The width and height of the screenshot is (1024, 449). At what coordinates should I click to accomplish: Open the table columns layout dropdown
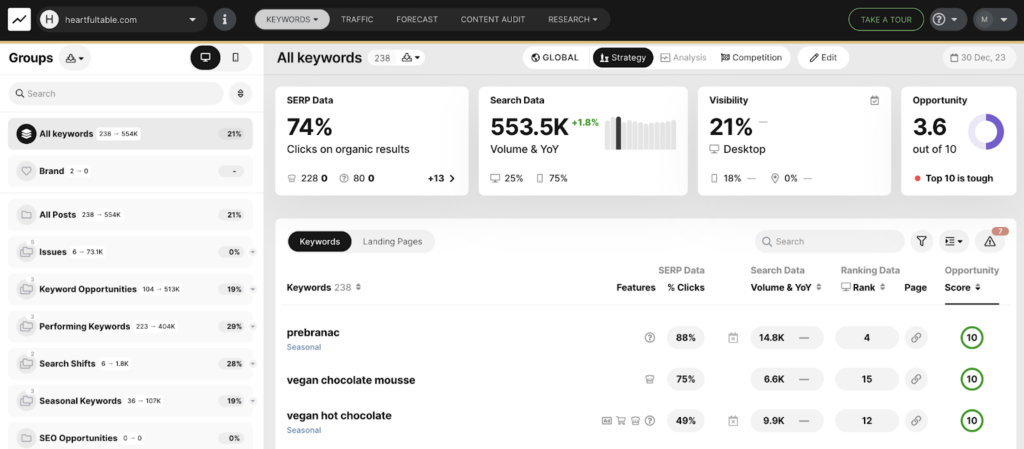coord(953,241)
